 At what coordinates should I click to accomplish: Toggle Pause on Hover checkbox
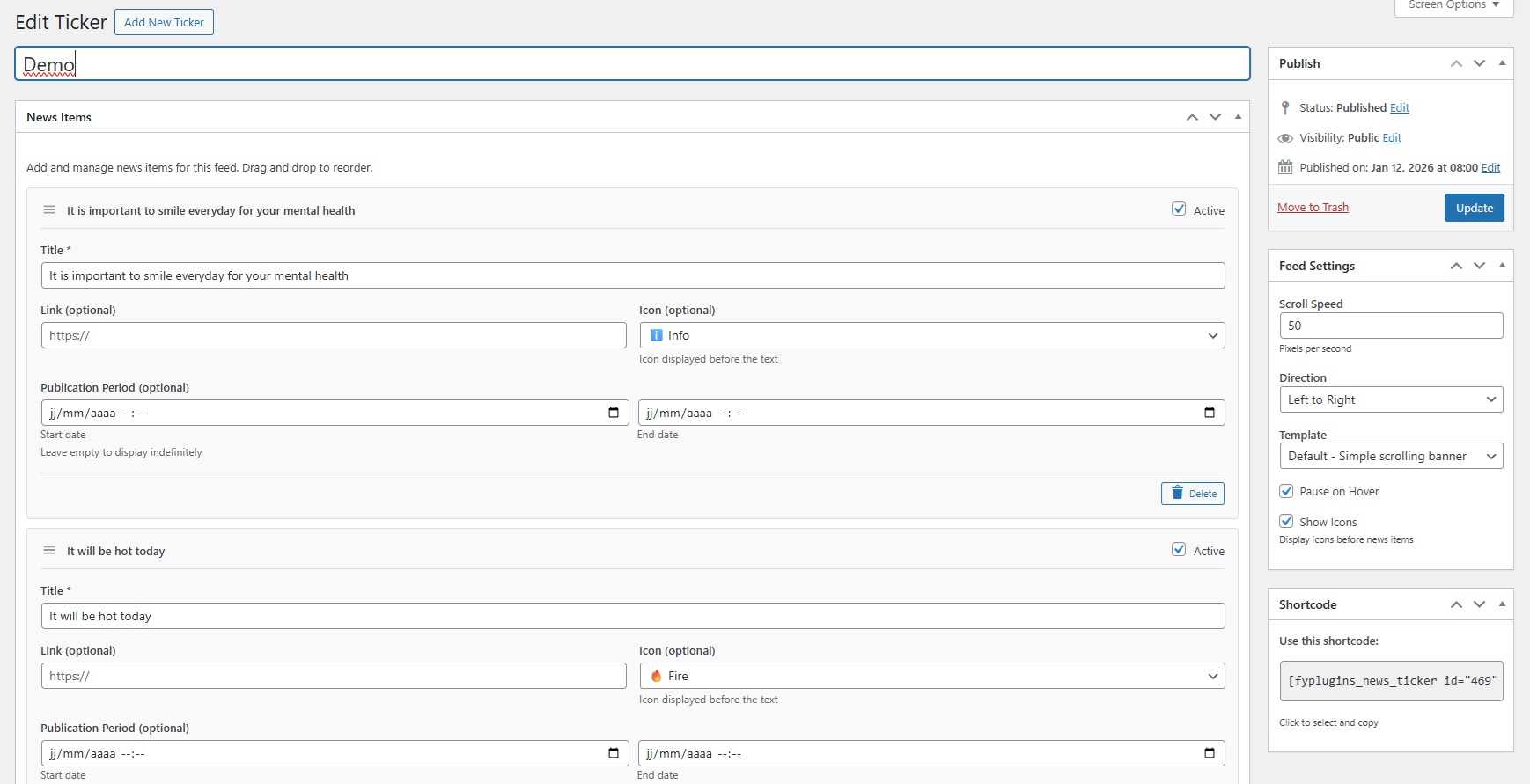click(x=1286, y=491)
